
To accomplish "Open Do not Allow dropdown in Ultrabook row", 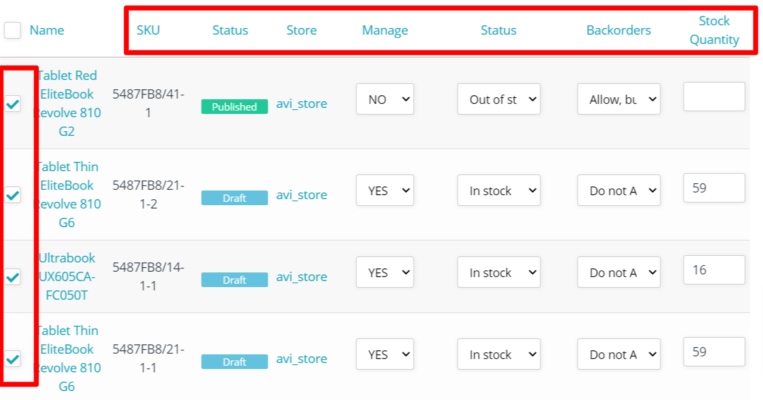I will pyautogui.click(x=619, y=273).
